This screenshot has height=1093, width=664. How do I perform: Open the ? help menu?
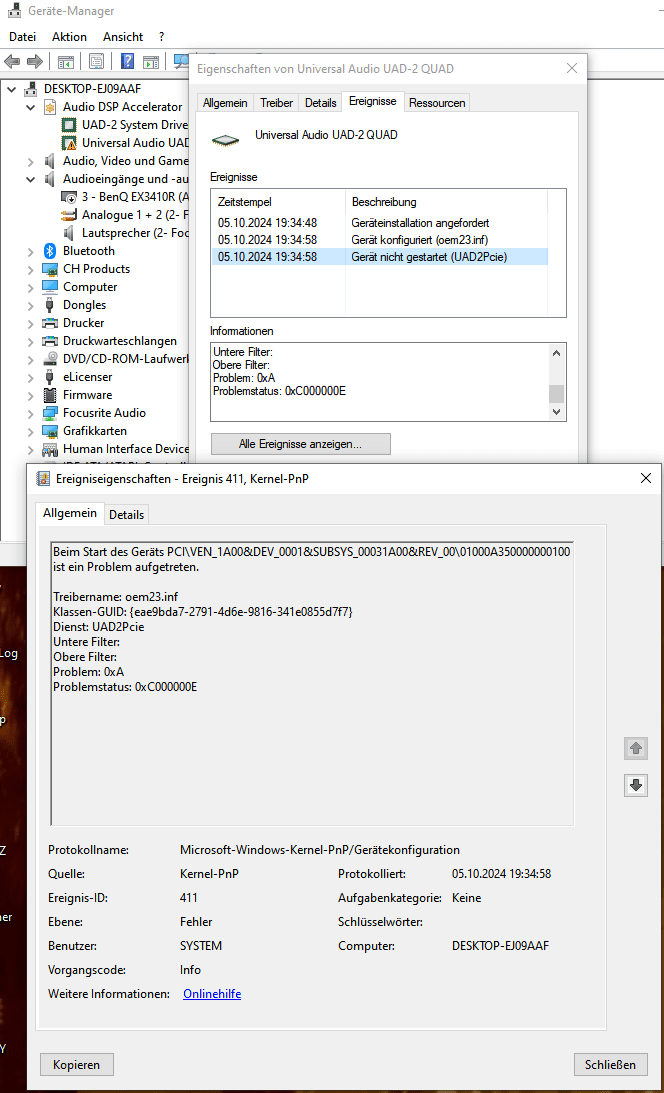pyautogui.click(x=162, y=37)
